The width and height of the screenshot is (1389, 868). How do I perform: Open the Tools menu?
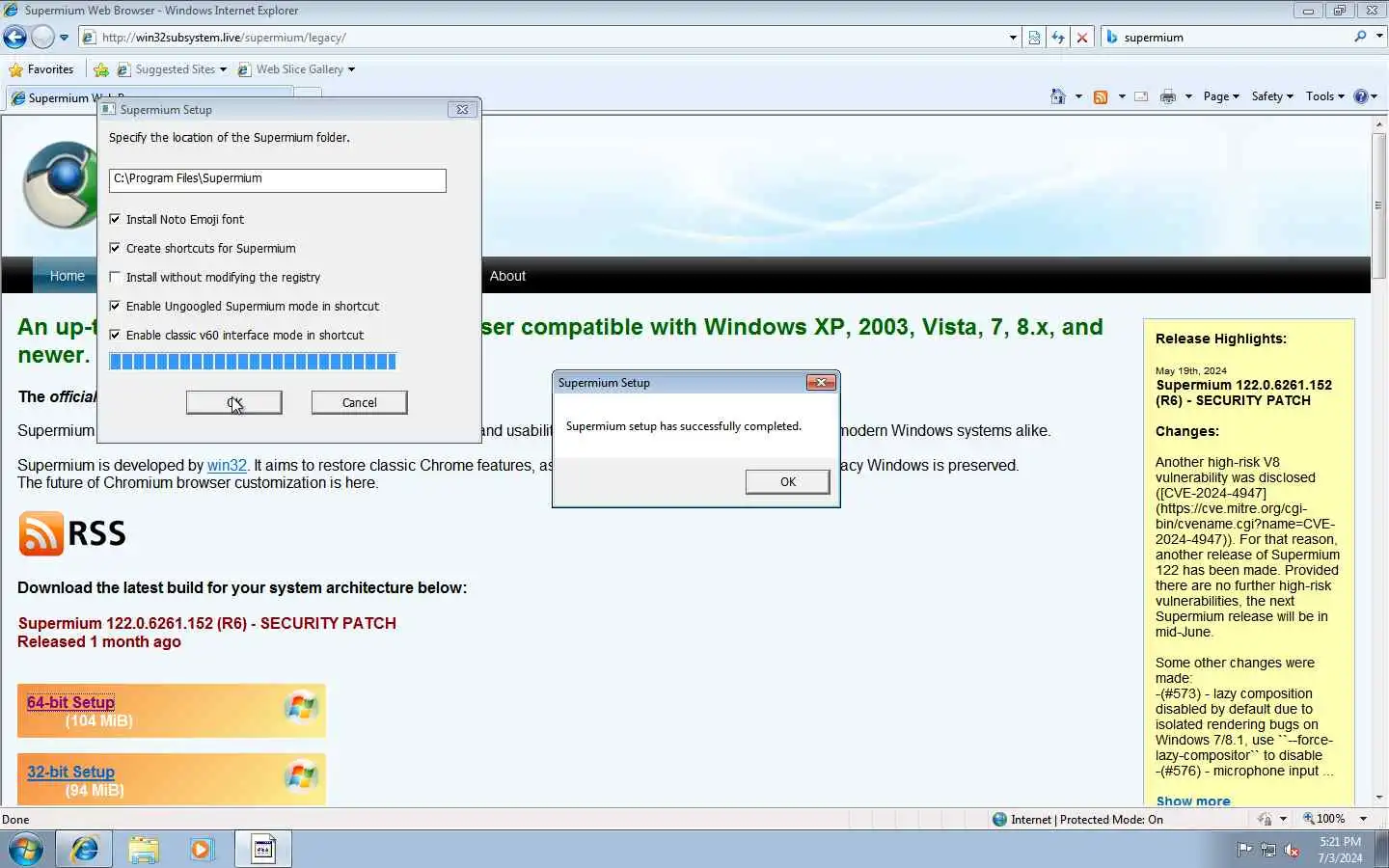(x=1324, y=96)
